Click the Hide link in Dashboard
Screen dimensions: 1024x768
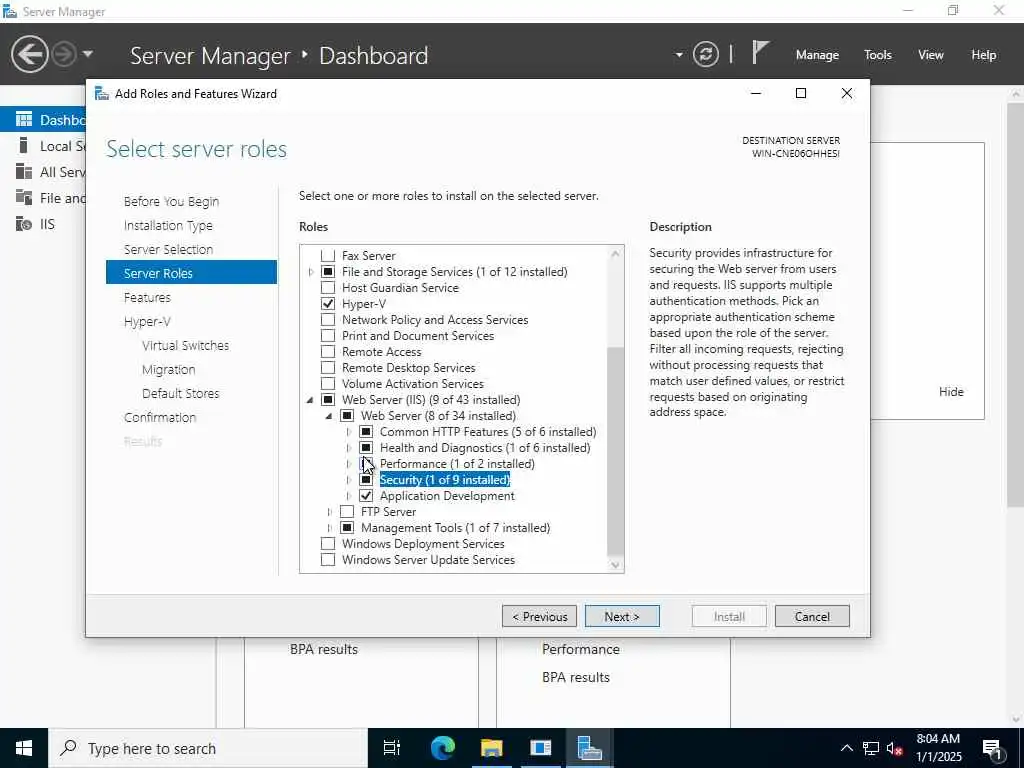[x=951, y=392]
